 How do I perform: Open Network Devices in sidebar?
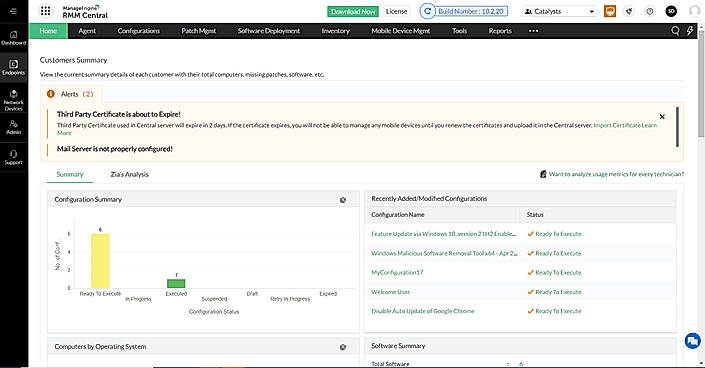(13, 100)
